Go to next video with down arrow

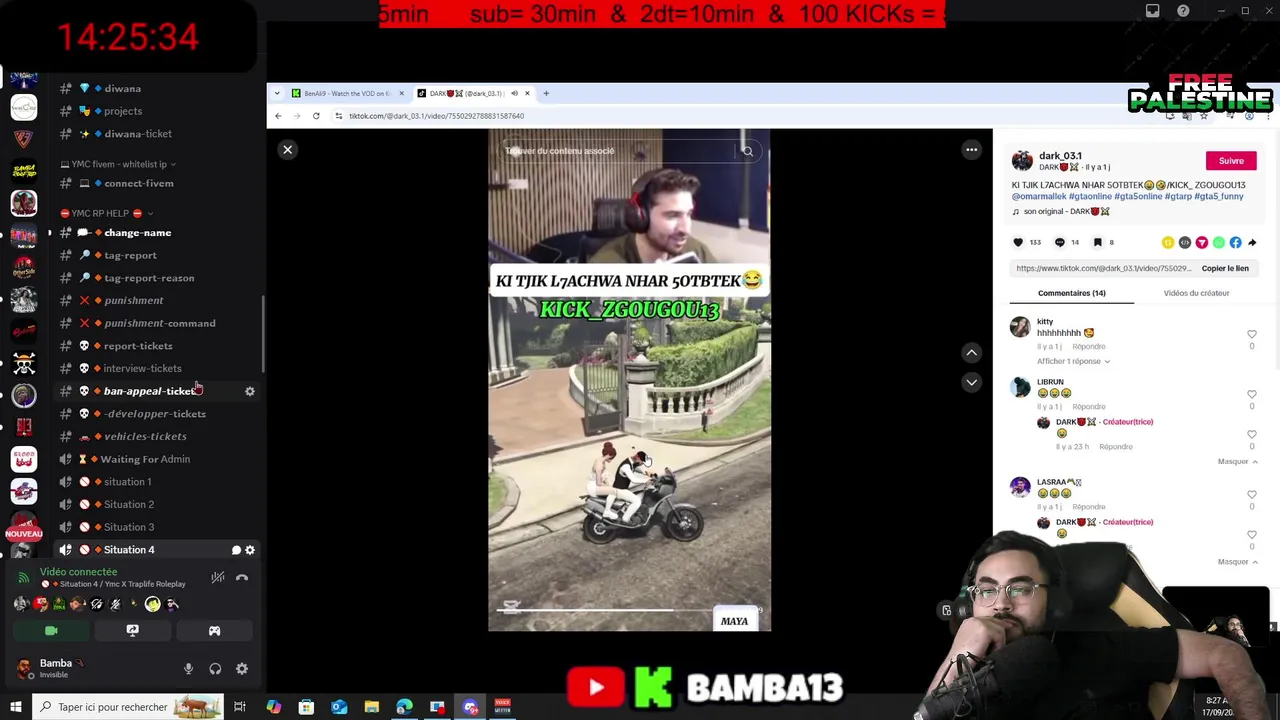[971, 383]
